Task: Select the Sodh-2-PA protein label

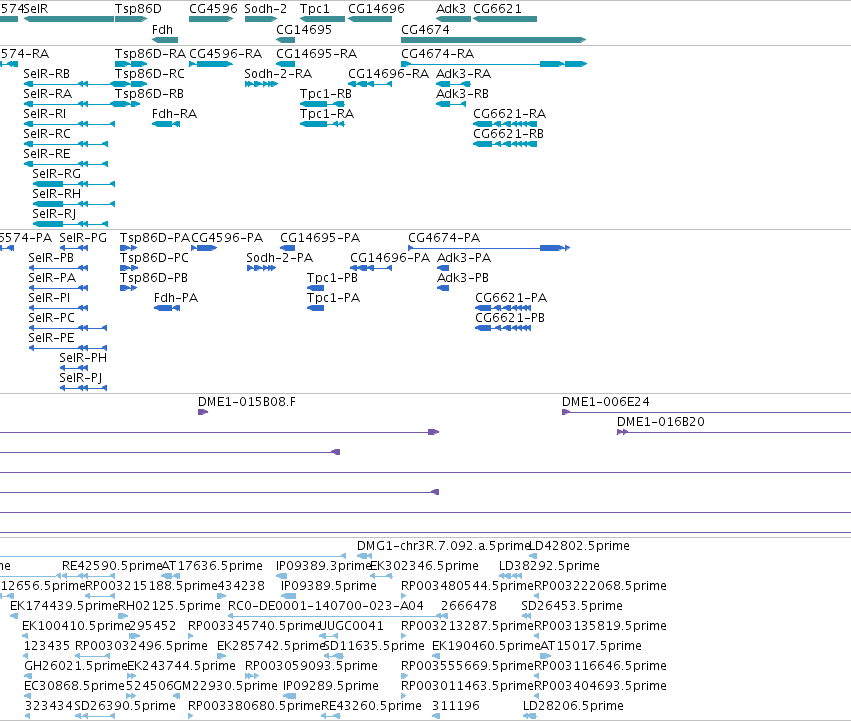Action: (x=280, y=257)
